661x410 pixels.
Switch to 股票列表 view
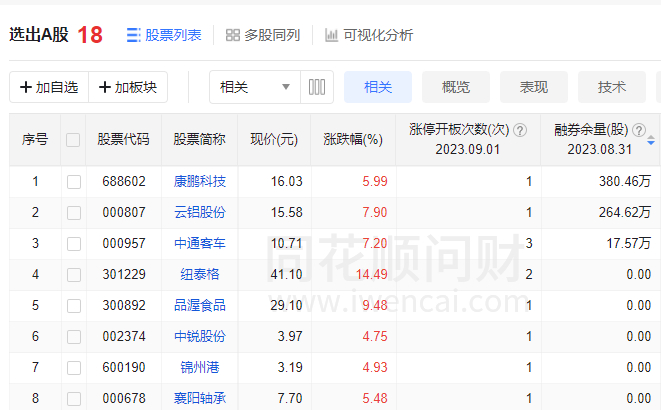pyautogui.click(x=164, y=35)
